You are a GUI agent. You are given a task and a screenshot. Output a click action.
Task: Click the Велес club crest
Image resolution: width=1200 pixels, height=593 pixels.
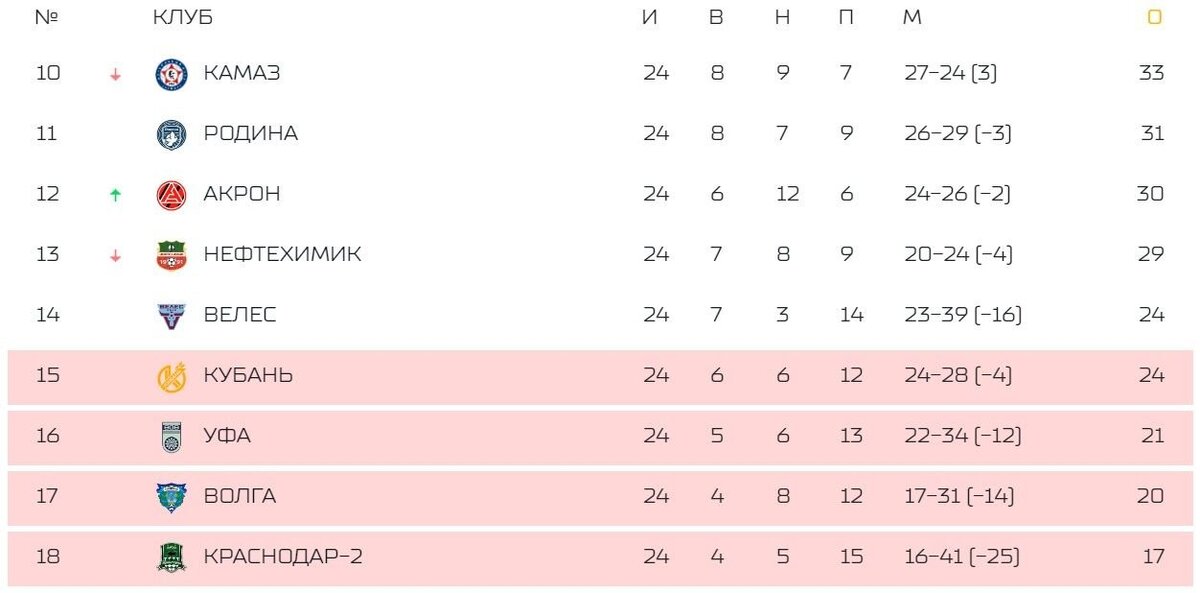[x=171, y=316]
